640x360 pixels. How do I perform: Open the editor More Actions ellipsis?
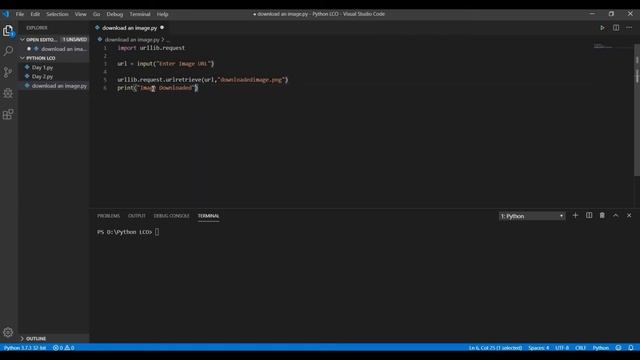629,28
